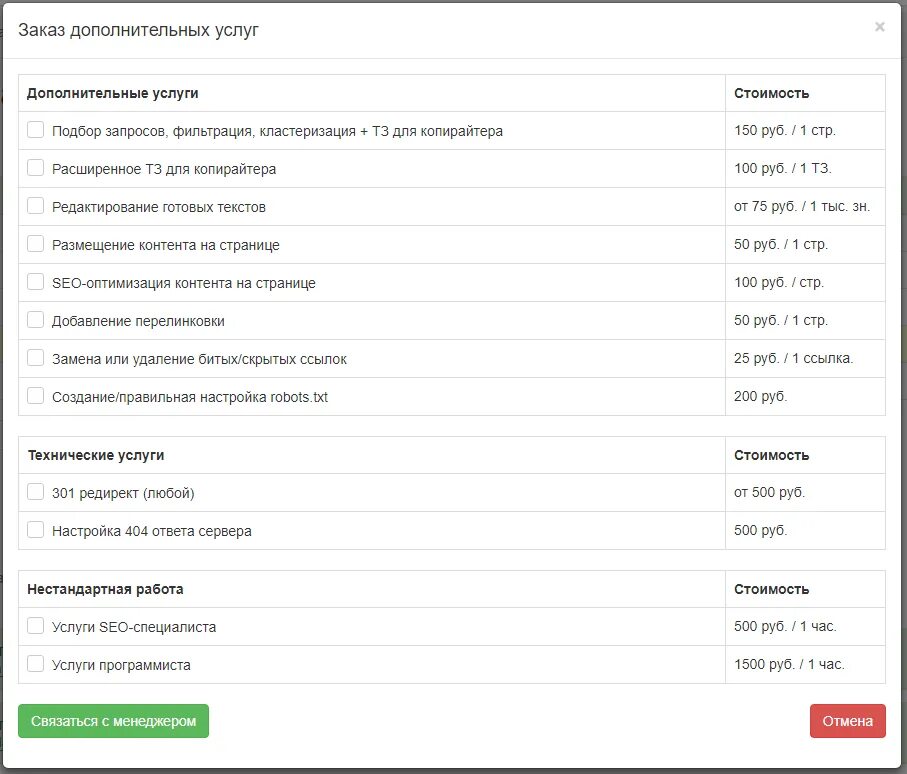Image resolution: width=907 pixels, height=774 pixels.
Task: Select 'Размещение контента на странице' checkbox
Action: point(35,244)
